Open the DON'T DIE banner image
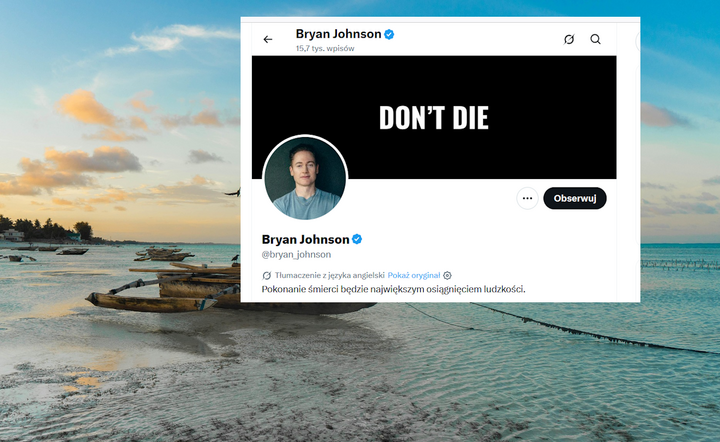This screenshot has height=442, width=720. pyautogui.click(x=434, y=117)
